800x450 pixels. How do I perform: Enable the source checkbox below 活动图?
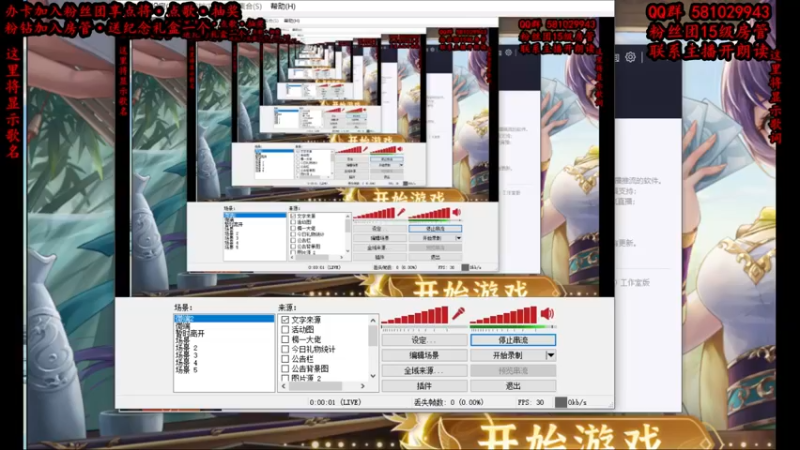[x=285, y=339]
